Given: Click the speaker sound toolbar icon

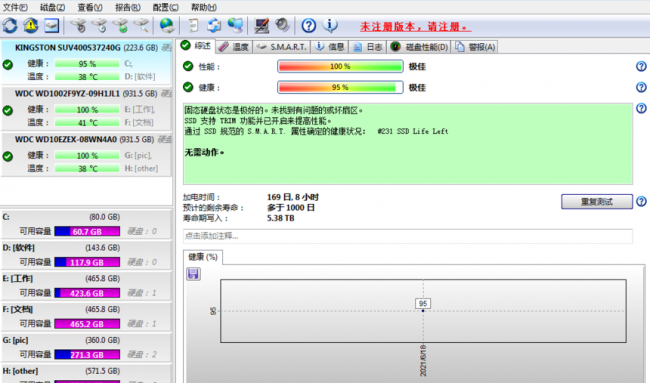Looking at the screenshot, I should (x=282, y=26).
